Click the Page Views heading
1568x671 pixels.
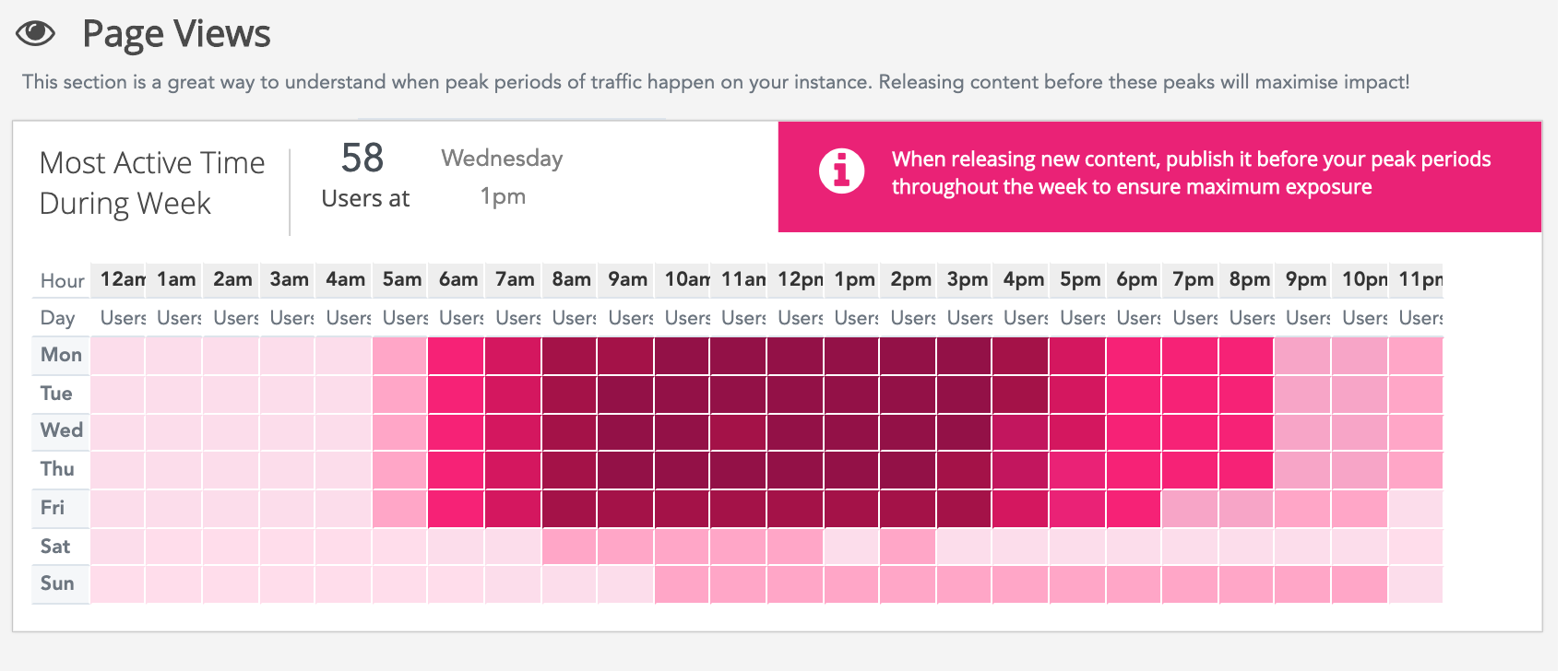point(176,34)
